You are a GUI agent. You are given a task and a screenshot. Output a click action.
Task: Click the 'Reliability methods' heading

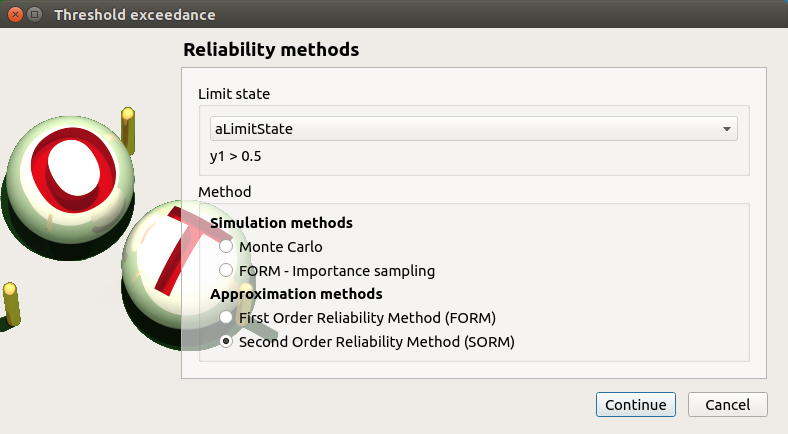[x=271, y=49]
